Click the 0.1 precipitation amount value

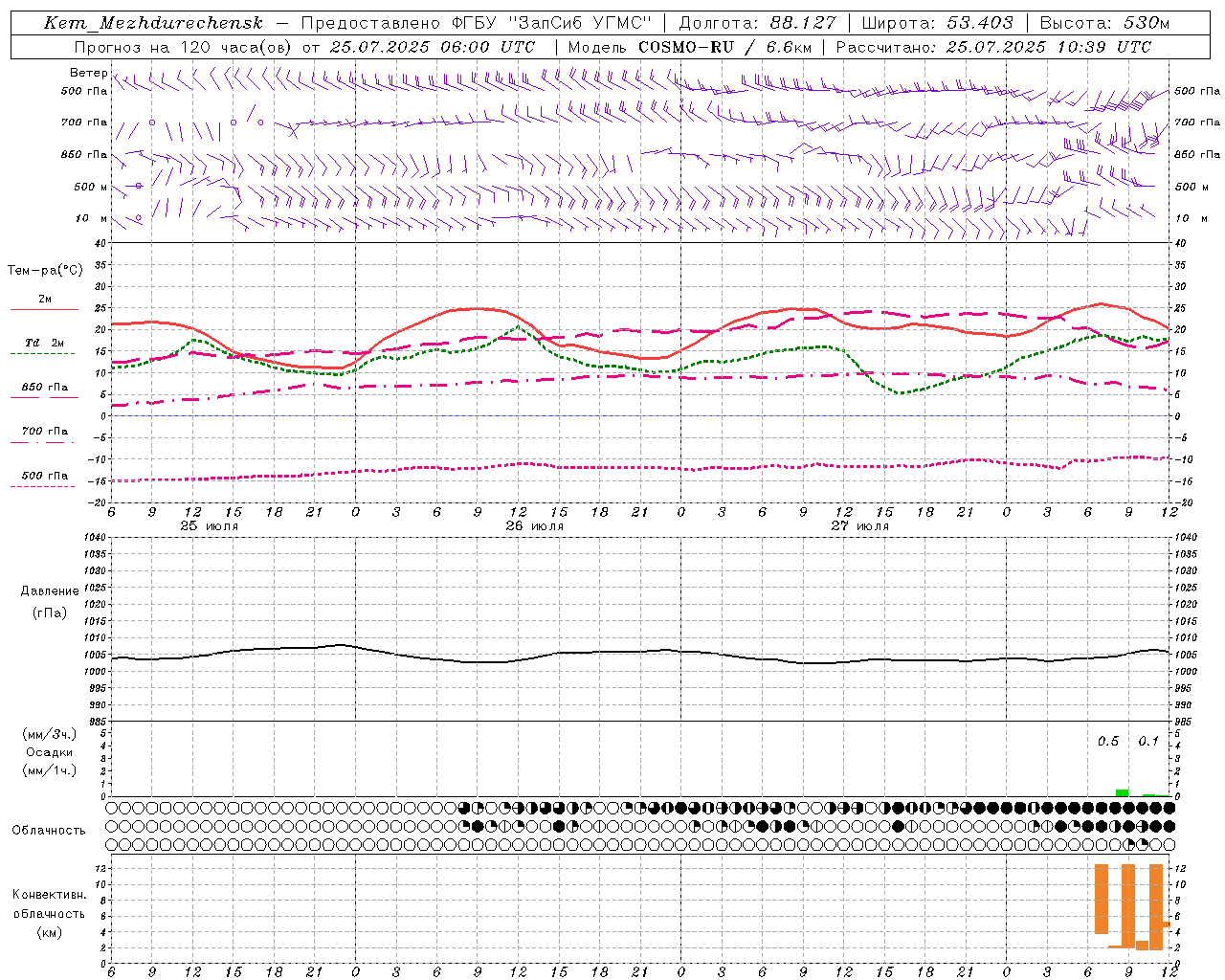(1148, 742)
